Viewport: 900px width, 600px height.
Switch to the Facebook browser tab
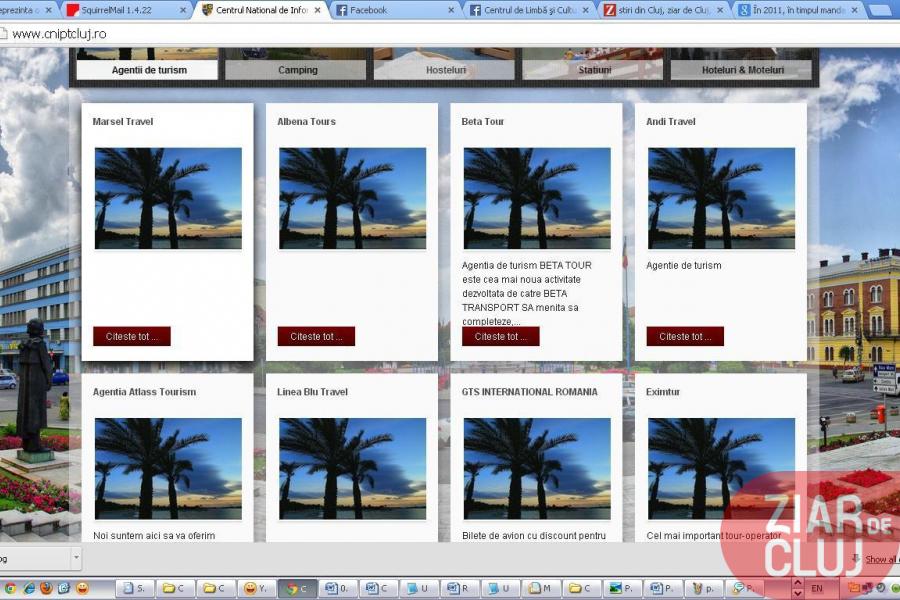click(x=395, y=10)
